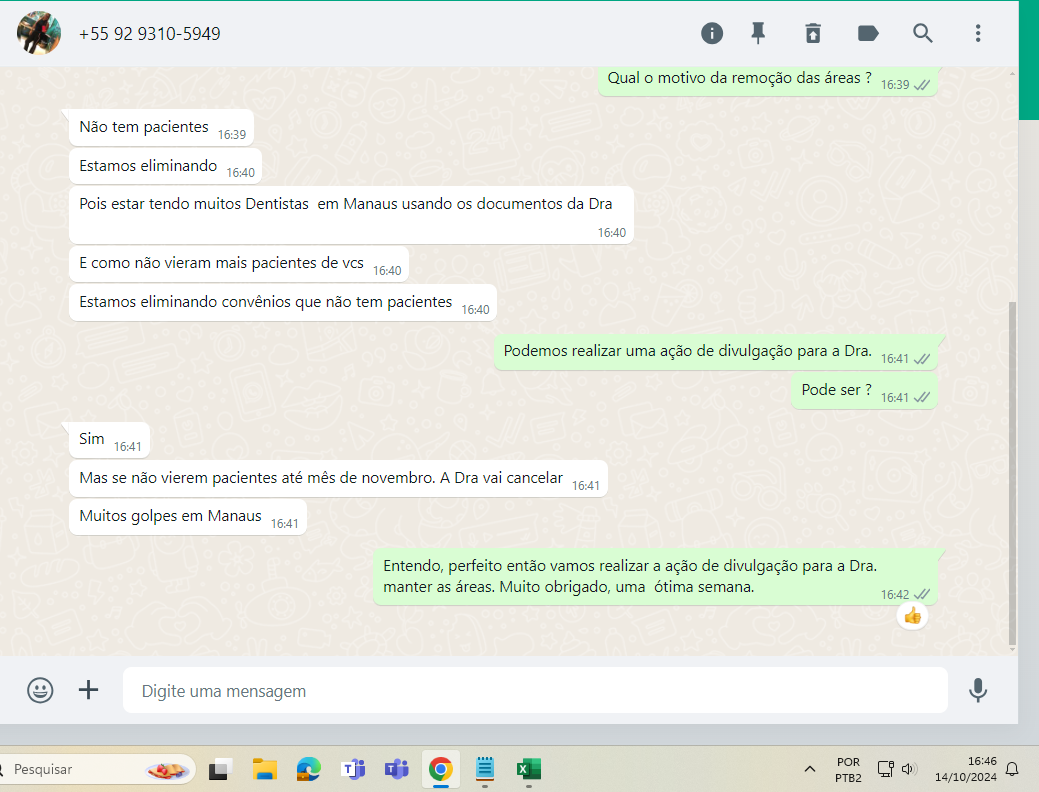Open second Microsoft Teams icon on taskbar
The height and width of the screenshot is (792, 1039).
pos(397,769)
